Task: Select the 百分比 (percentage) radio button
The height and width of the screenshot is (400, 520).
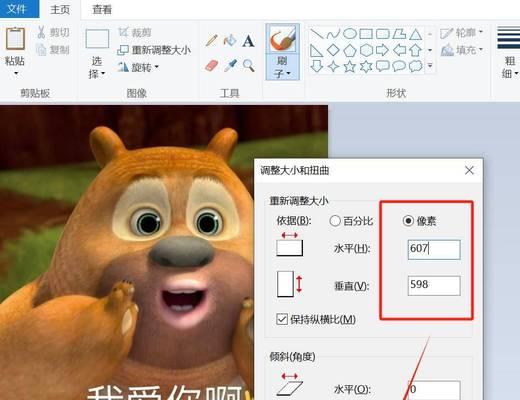Action: (x=335, y=221)
